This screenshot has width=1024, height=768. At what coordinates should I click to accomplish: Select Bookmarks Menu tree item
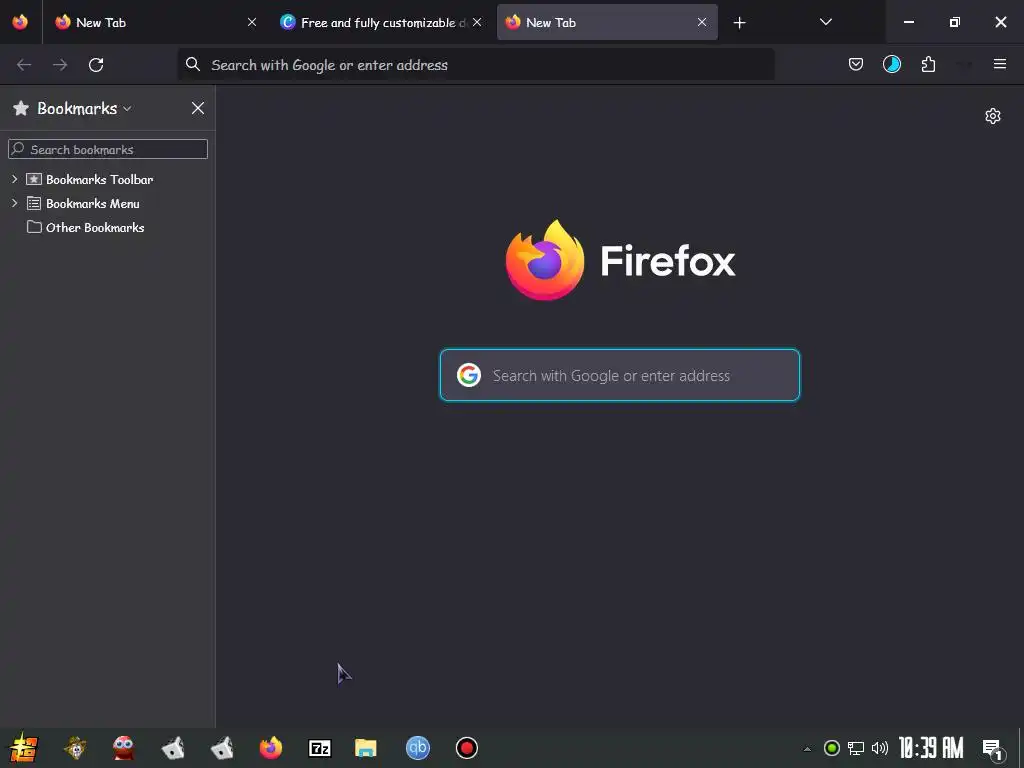coord(92,203)
